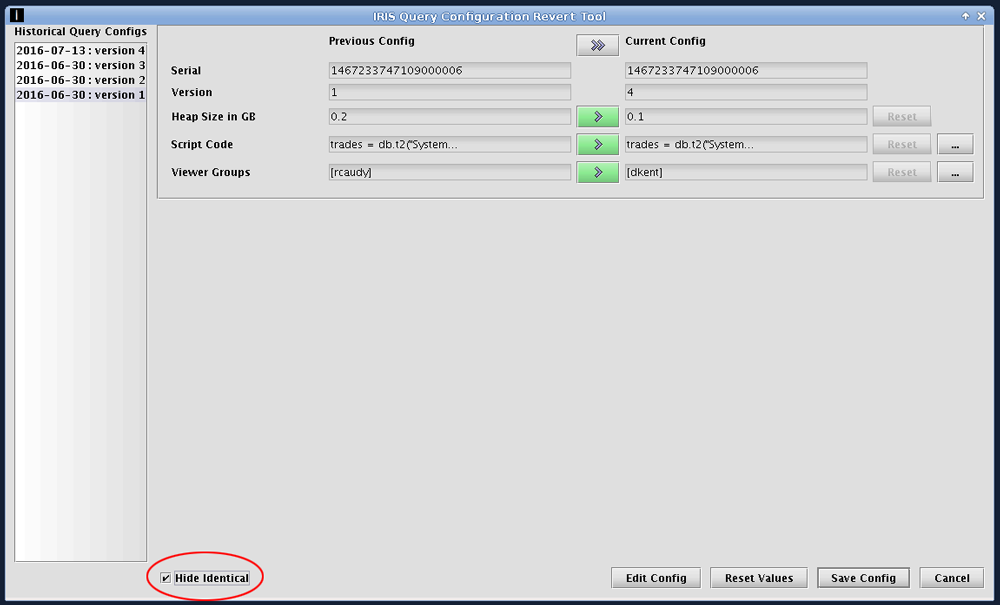Click the Heap Size in GB label
Image resolution: width=1000 pixels, height=605 pixels.
213,117
